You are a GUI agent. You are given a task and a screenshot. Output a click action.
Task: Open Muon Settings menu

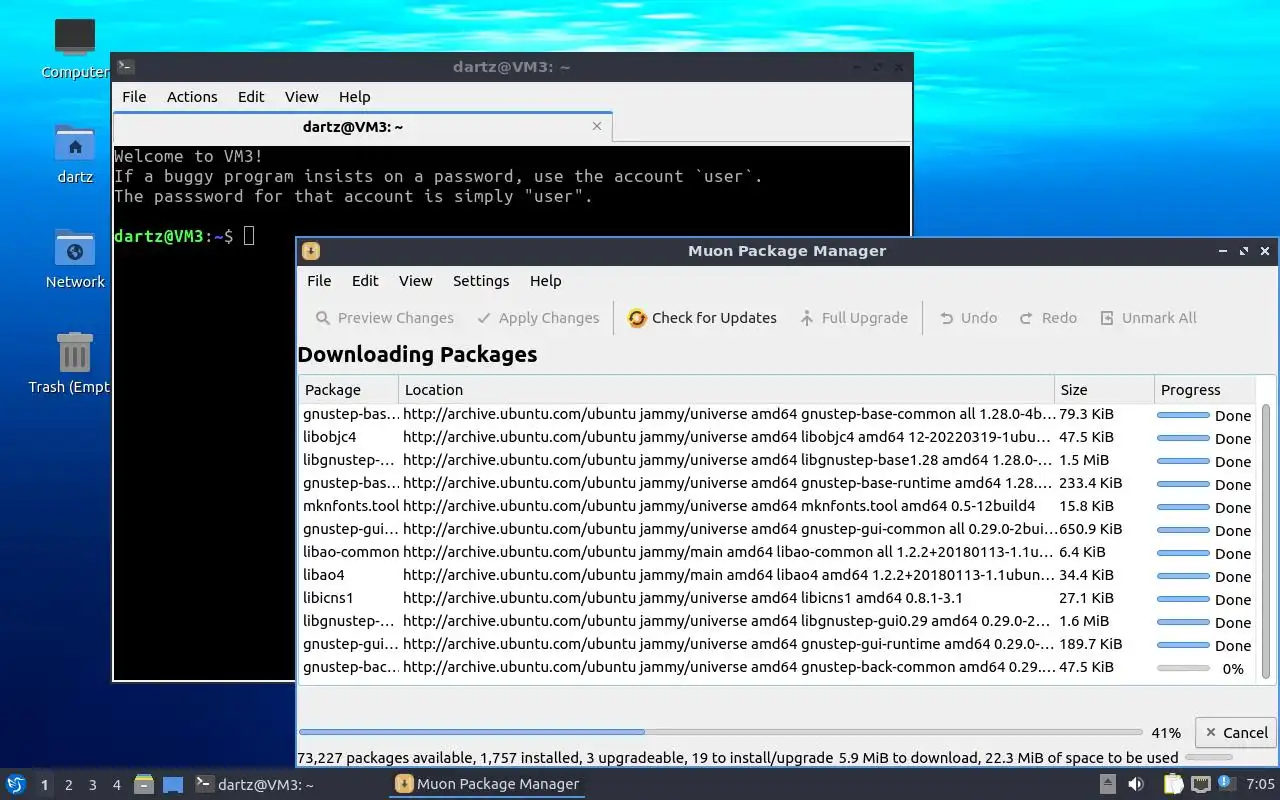(x=481, y=281)
